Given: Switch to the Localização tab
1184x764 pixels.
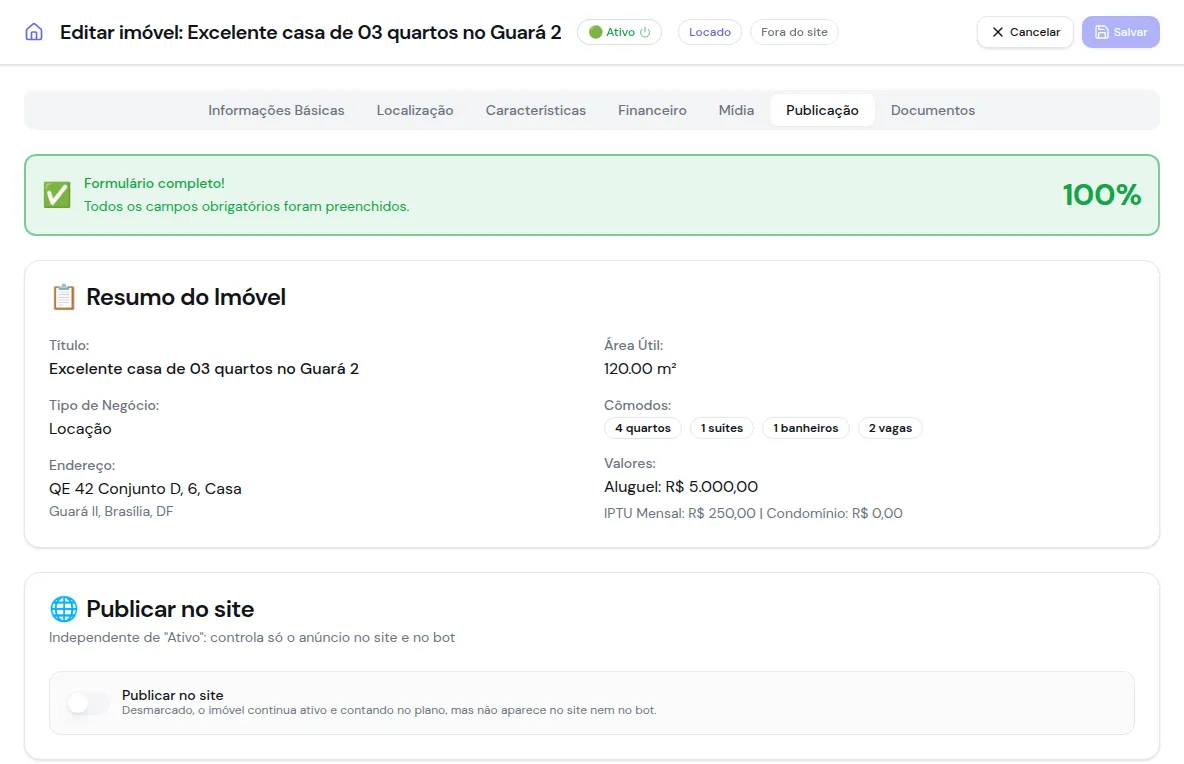Looking at the screenshot, I should pyautogui.click(x=415, y=110).
